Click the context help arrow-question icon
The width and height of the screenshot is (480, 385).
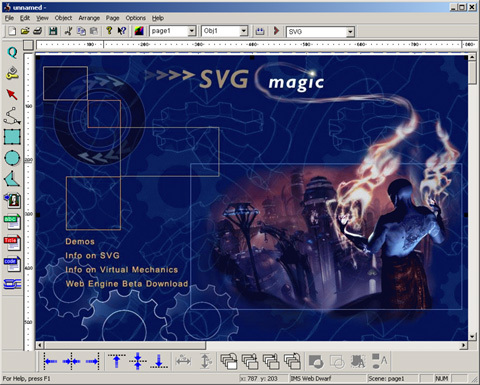[x=122, y=31]
